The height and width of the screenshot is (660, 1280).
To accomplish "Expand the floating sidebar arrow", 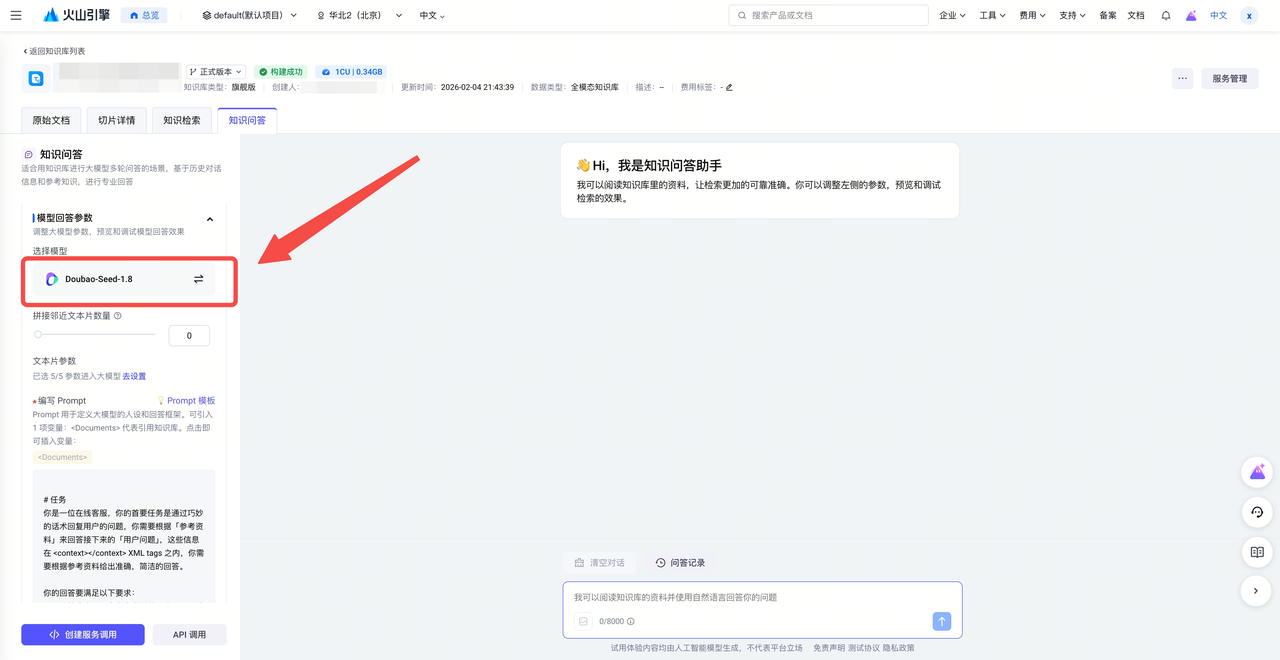I will (x=1257, y=591).
